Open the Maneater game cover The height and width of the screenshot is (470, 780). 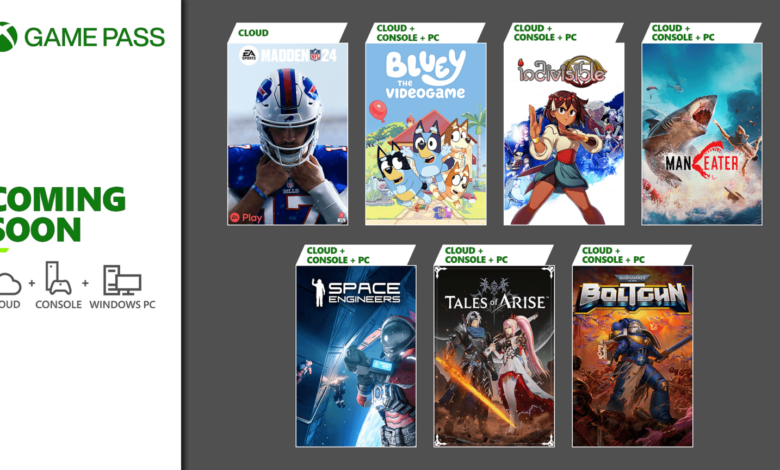point(701,134)
